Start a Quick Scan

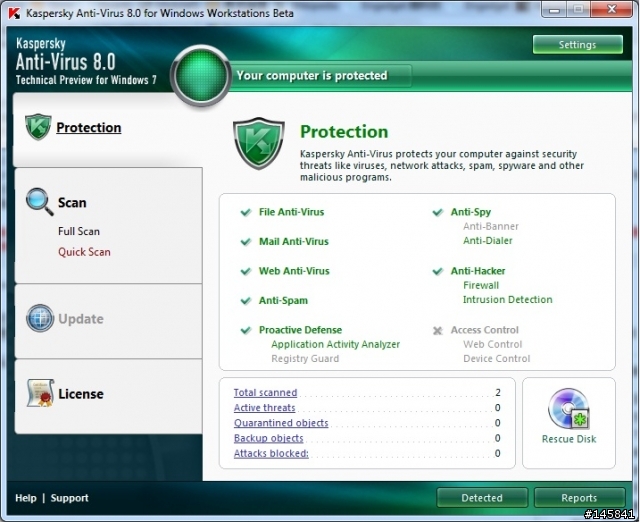coord(84,252)
